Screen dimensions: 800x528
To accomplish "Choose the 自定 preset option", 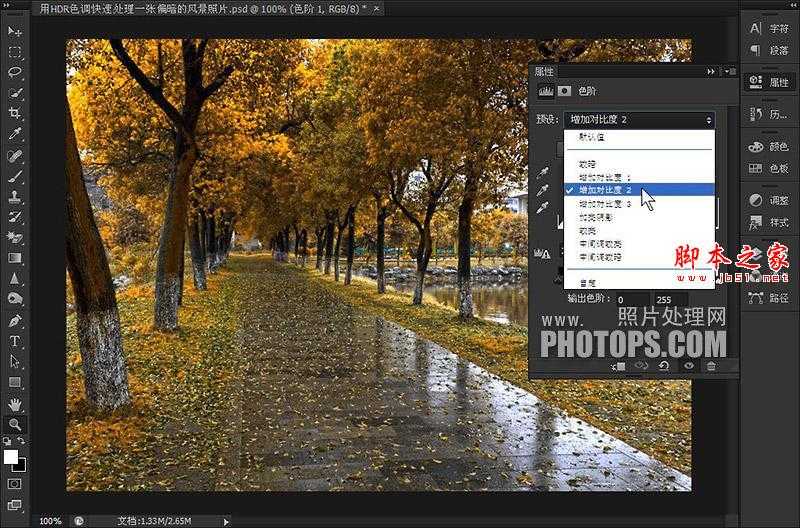I will [639, 283].
